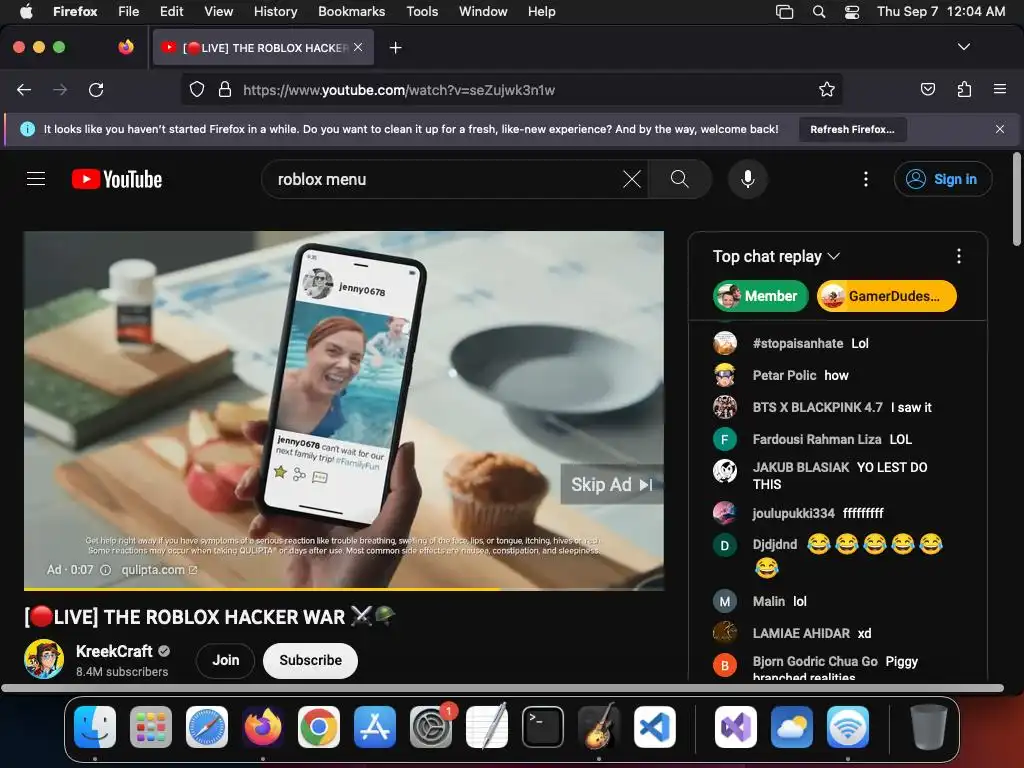Skip the playing advertisement
The image size is (1024, 768).
coord(612,485)
